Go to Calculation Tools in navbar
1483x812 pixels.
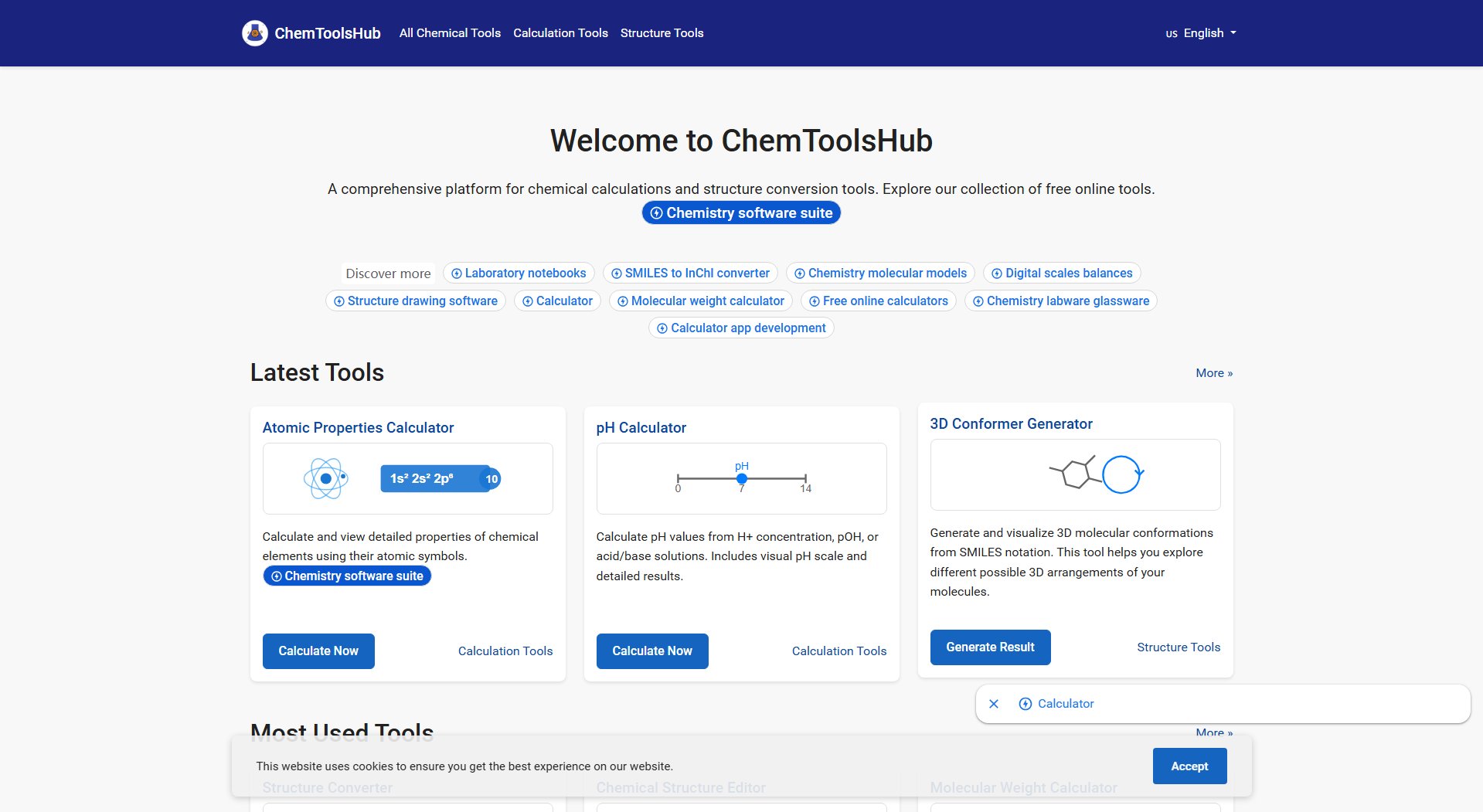(560, 33)
